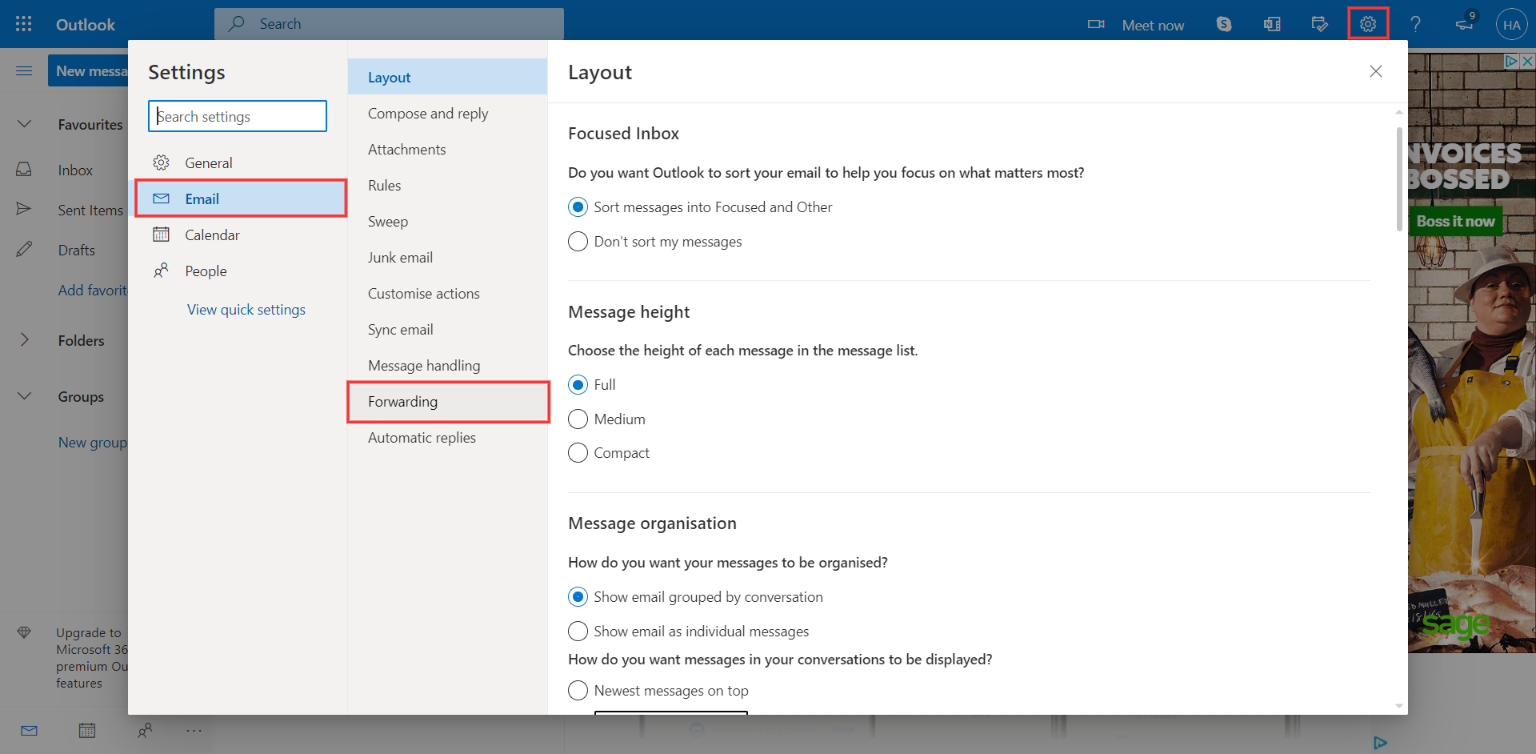Viewport: 1536px width, 754px height.
Task: Set message height to Compact
Action: coord(577,452)
